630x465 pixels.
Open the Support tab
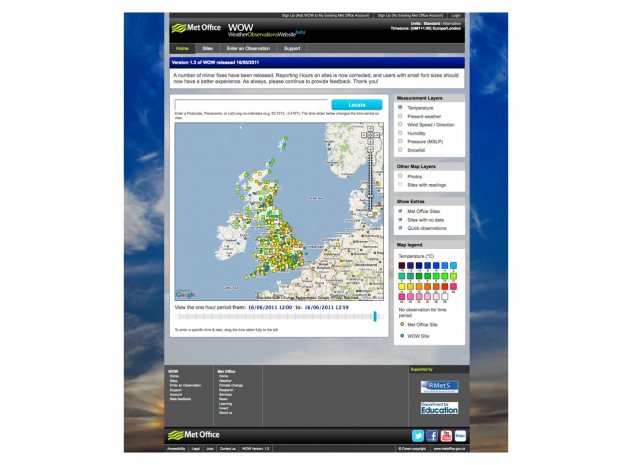click(x=292, y=48)
